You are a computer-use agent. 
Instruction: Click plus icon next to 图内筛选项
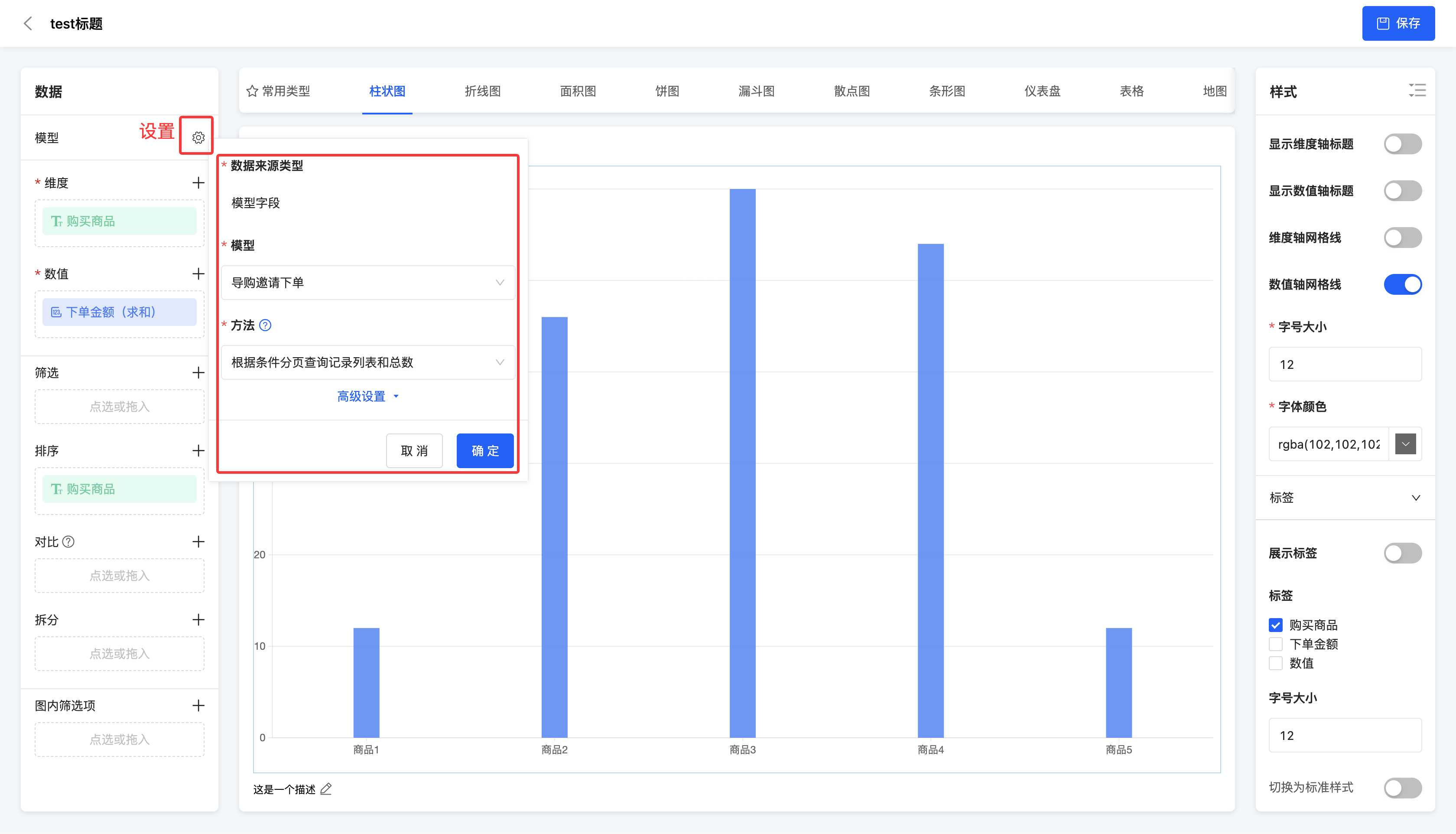coord(198,706)
